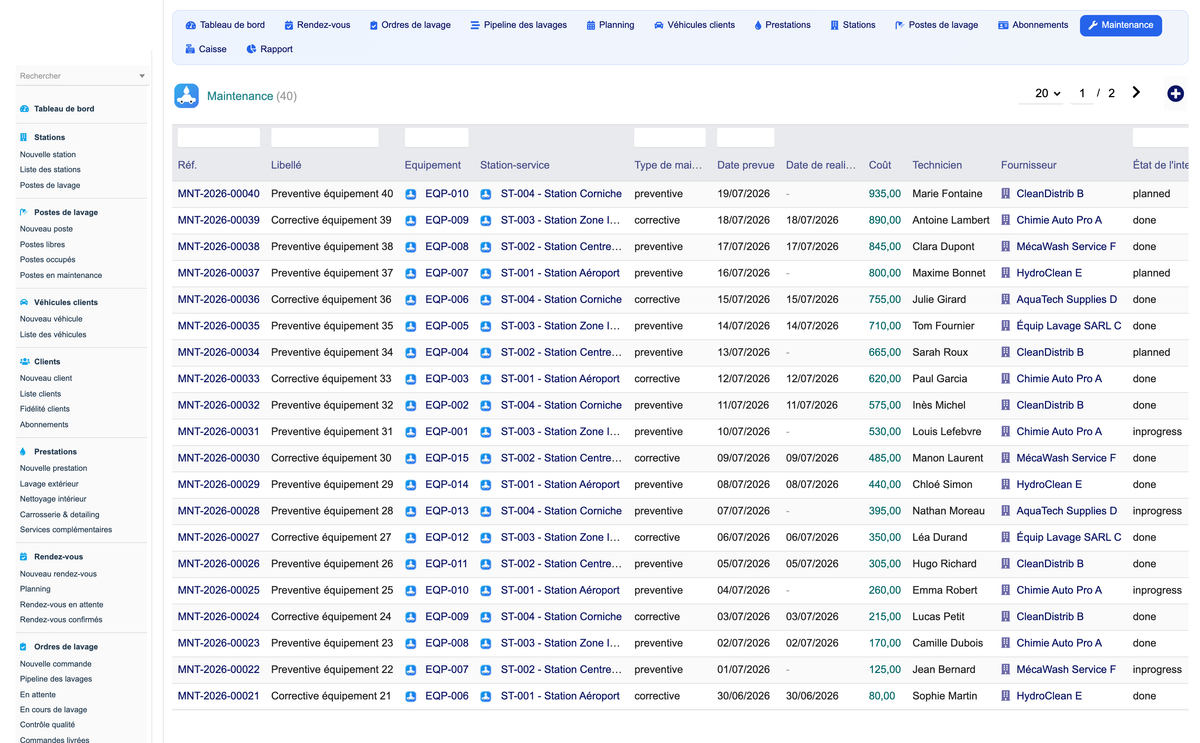Click station icon in MNT-2026-00027 row
The height and width of the screenshot is (743, 1200).
coord(486,538)
